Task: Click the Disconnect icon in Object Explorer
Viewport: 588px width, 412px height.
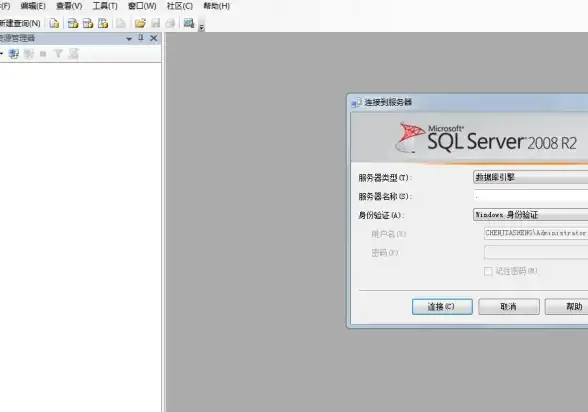Action: click(x=29, y=54)
